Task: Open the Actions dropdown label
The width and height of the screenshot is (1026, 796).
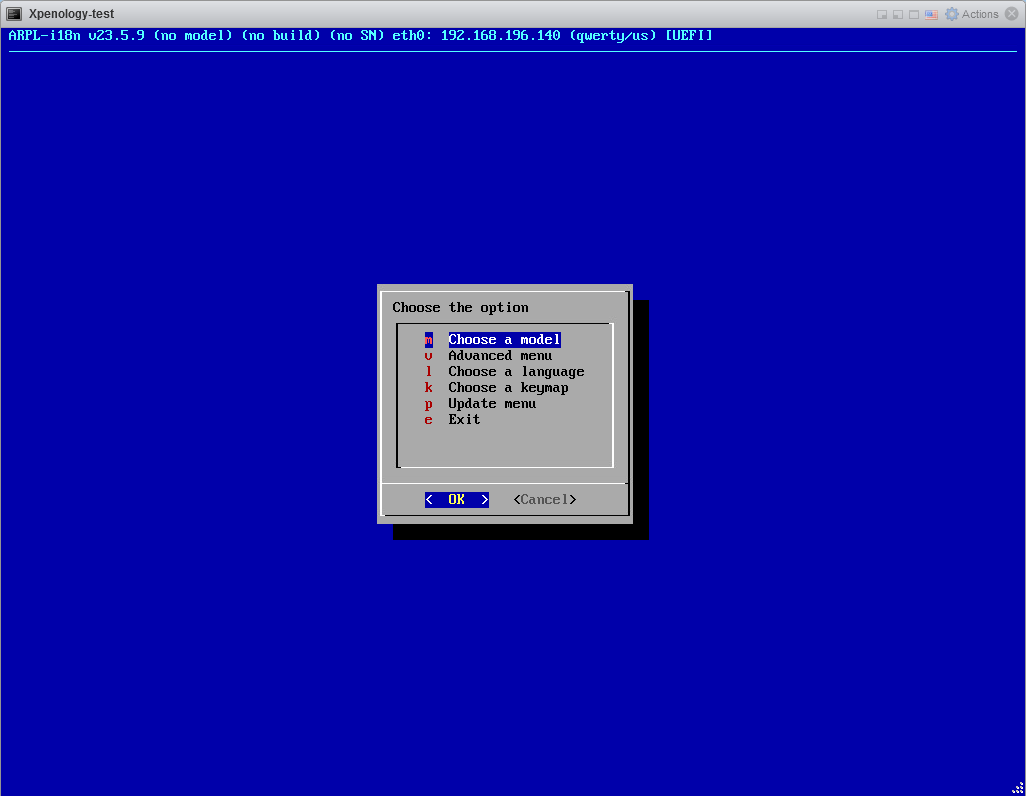Action: 980,14
